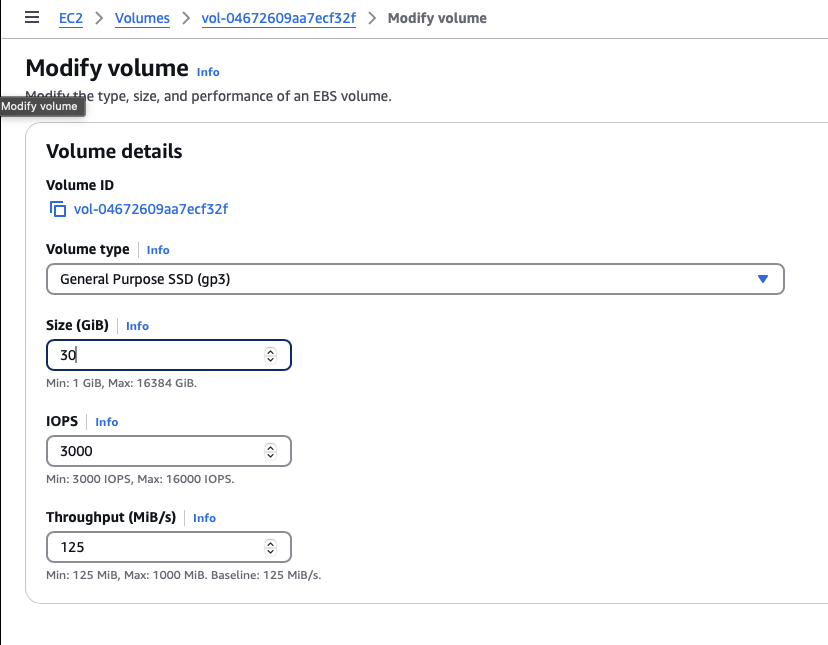This screenshot has width=828, height=645.
Task: Click Info link next to Size (GiB)
Action: click(137, 326)
